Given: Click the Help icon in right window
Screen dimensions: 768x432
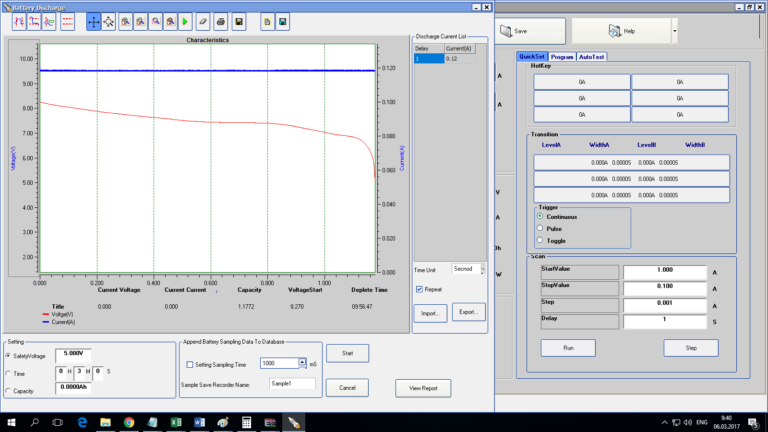Looking at the screenshot, I should tap(614, 31).
